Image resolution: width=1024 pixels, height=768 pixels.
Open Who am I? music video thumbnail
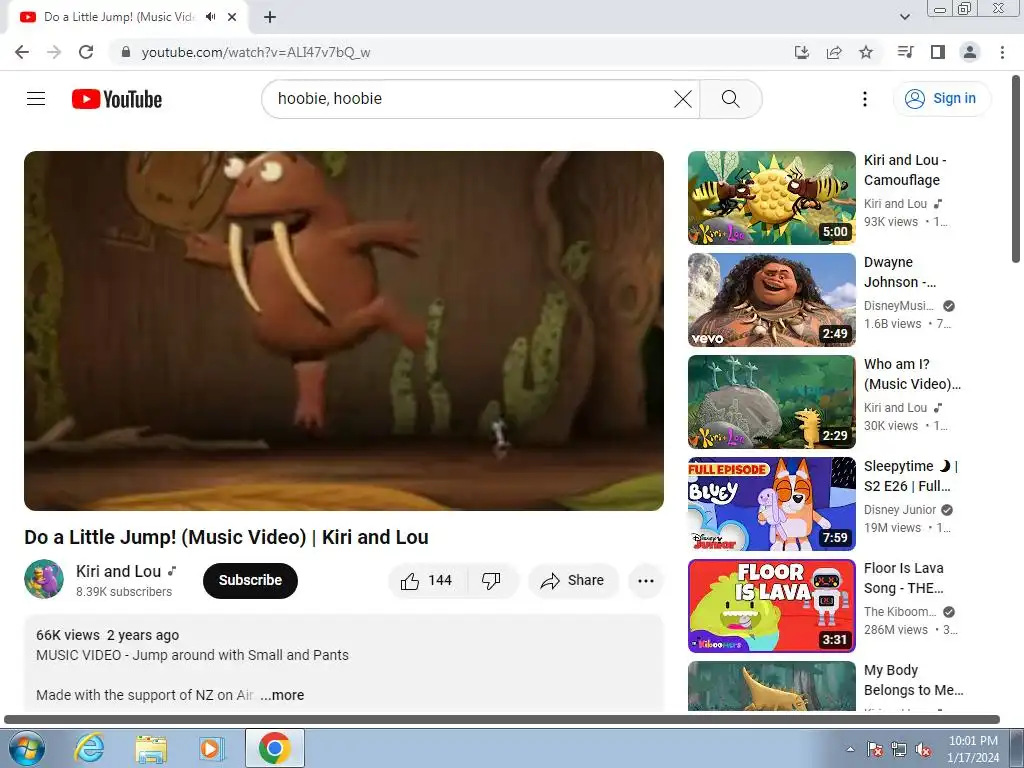[x=771, y=402]
